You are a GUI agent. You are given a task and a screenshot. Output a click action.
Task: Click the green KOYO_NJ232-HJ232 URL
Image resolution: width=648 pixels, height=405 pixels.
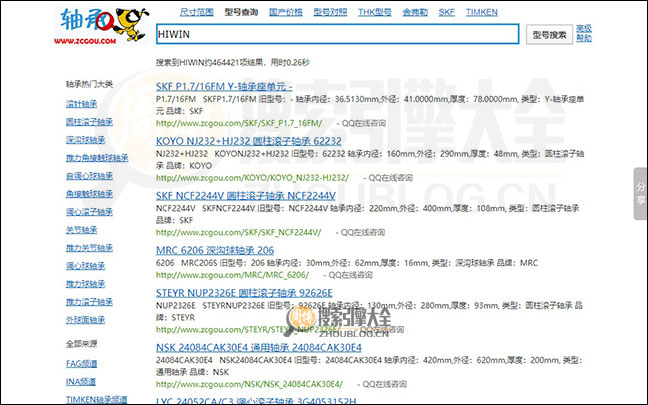click(x=252, y=178)
